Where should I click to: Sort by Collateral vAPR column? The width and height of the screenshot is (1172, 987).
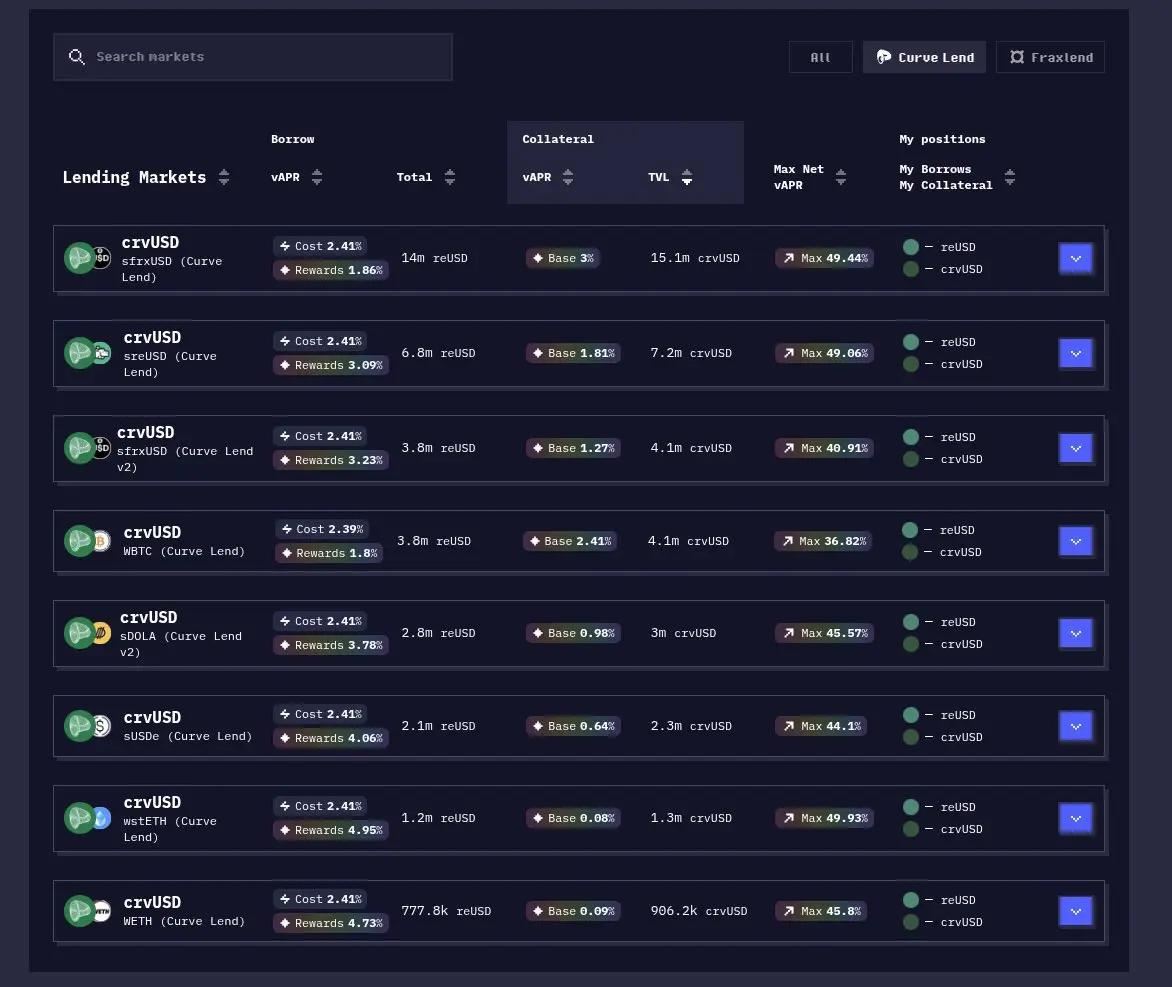568,177
